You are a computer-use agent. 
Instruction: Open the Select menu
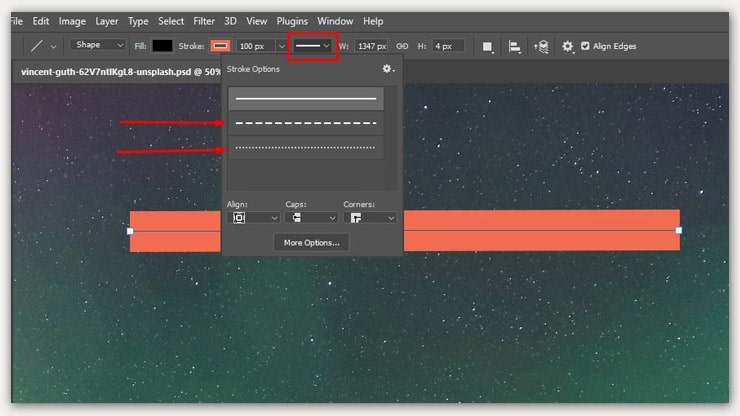(171, 21)
